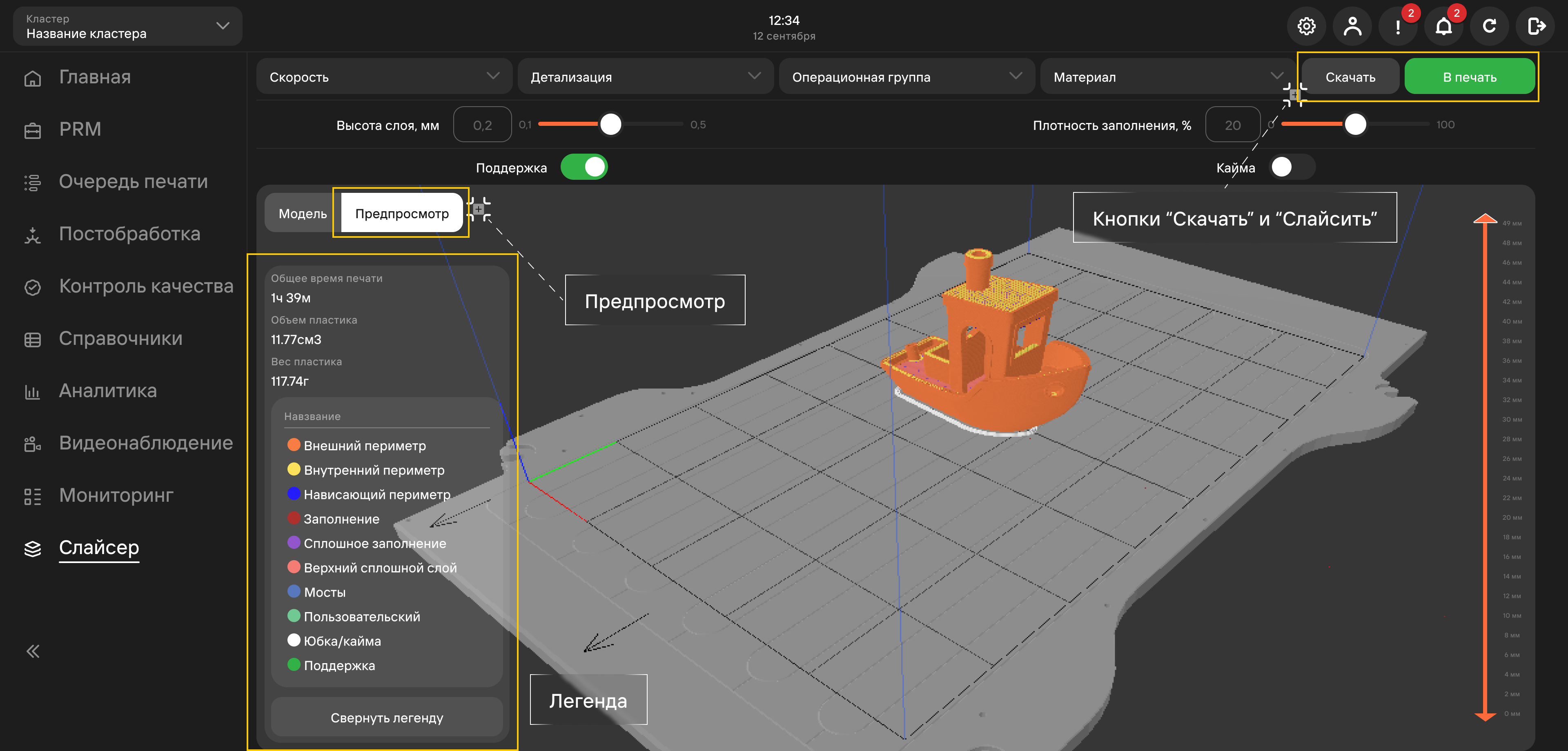Click the Очередь печати queue icon
The height and width of the screenshot is (751, 1568).
pyautogui.click(x=32, y=182)
